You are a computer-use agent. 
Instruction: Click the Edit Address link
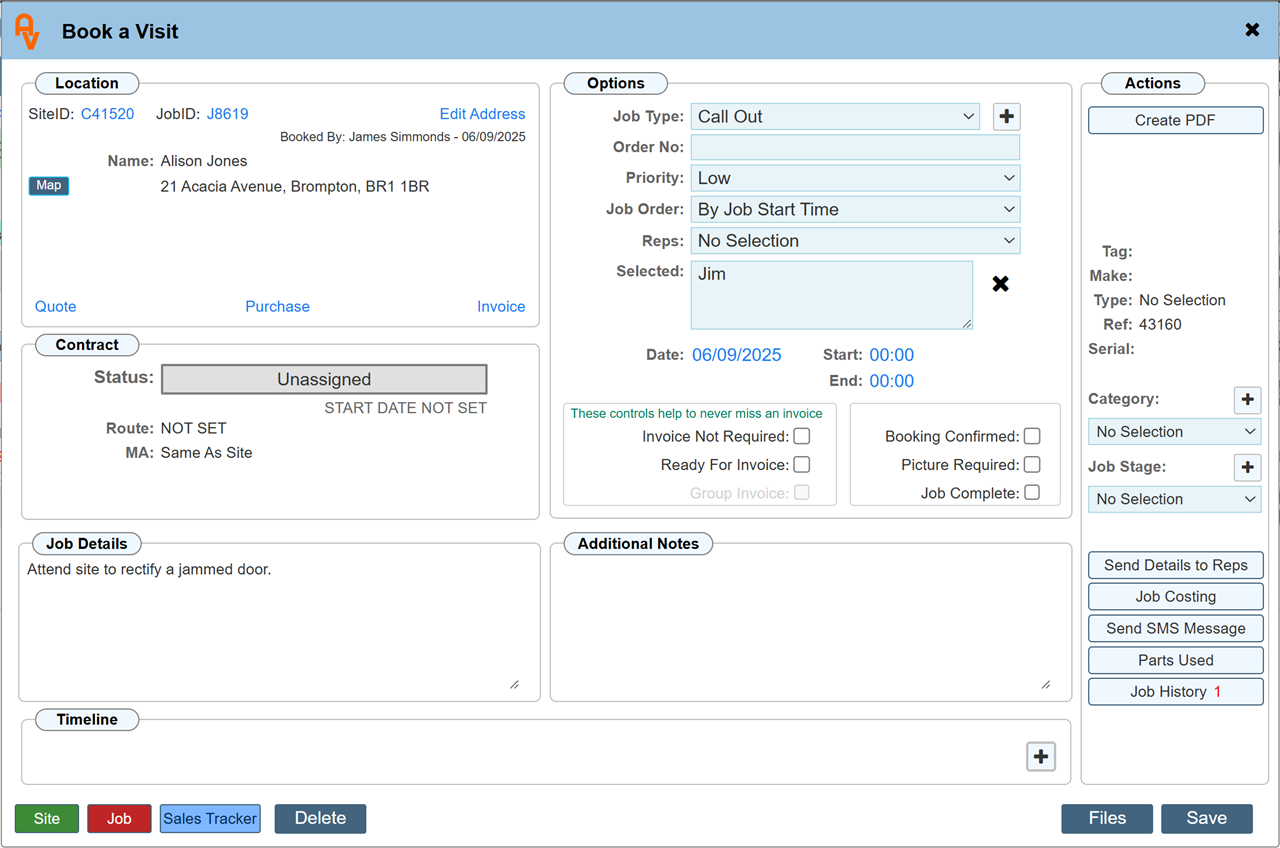pyautogui.click(x=482, y=114)
